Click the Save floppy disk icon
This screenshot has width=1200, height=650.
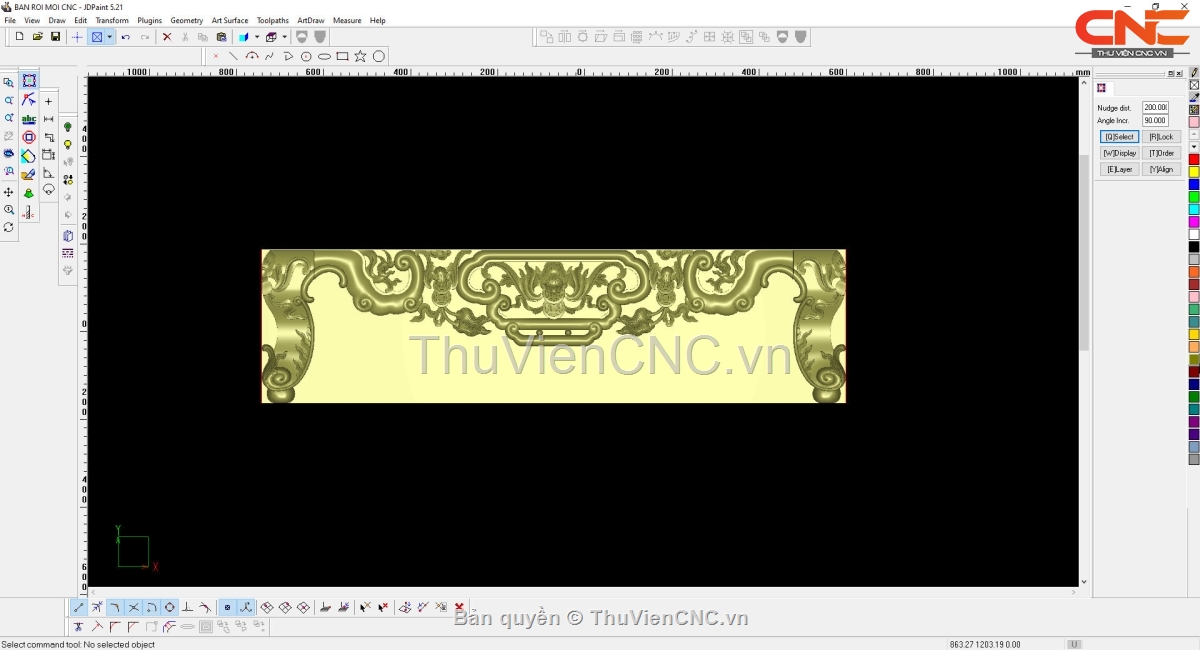(55, 37)
